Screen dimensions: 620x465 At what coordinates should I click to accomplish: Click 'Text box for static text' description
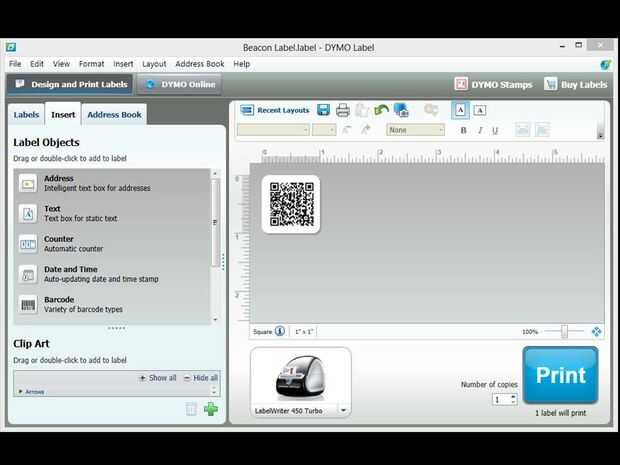(81, 218)
